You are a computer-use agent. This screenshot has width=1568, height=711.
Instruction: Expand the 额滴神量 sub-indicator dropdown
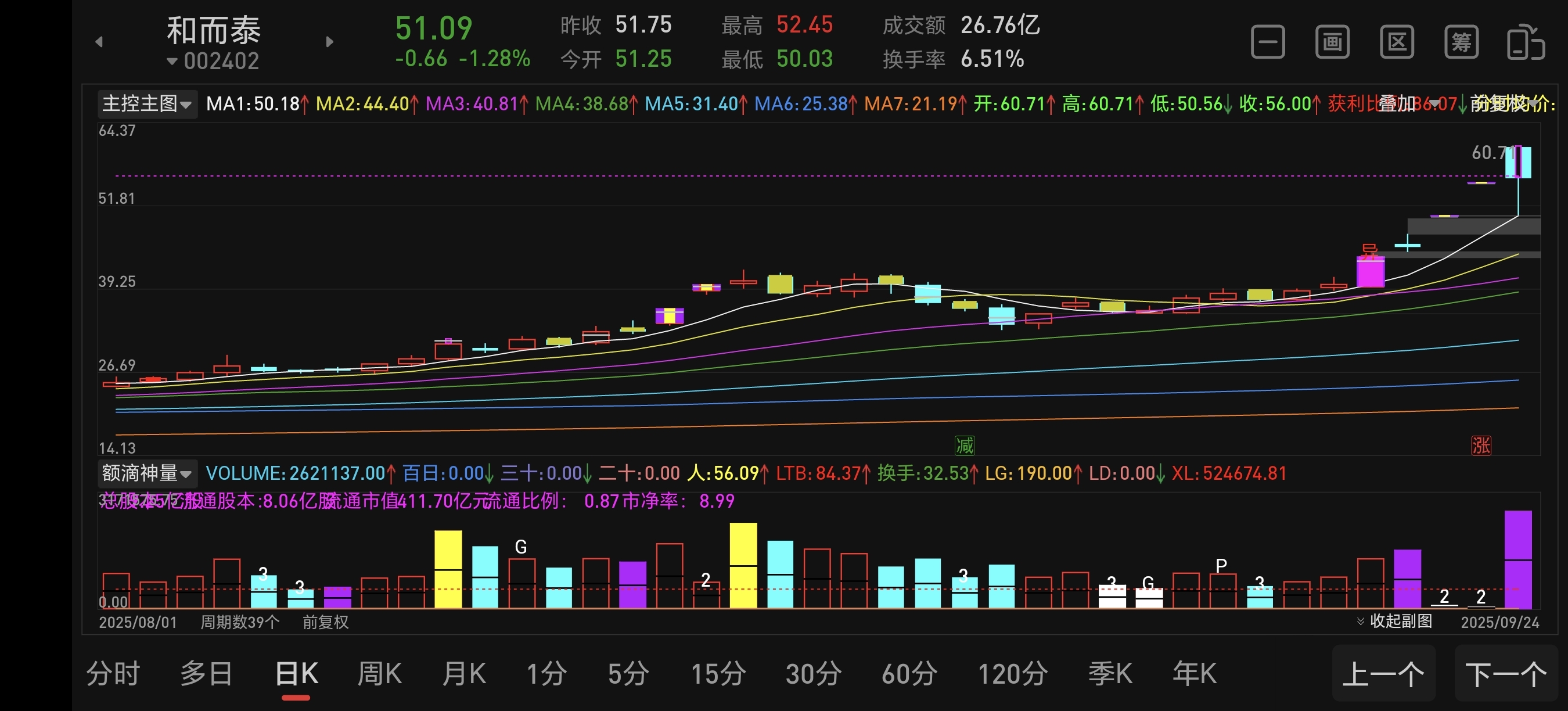point(147,473)
